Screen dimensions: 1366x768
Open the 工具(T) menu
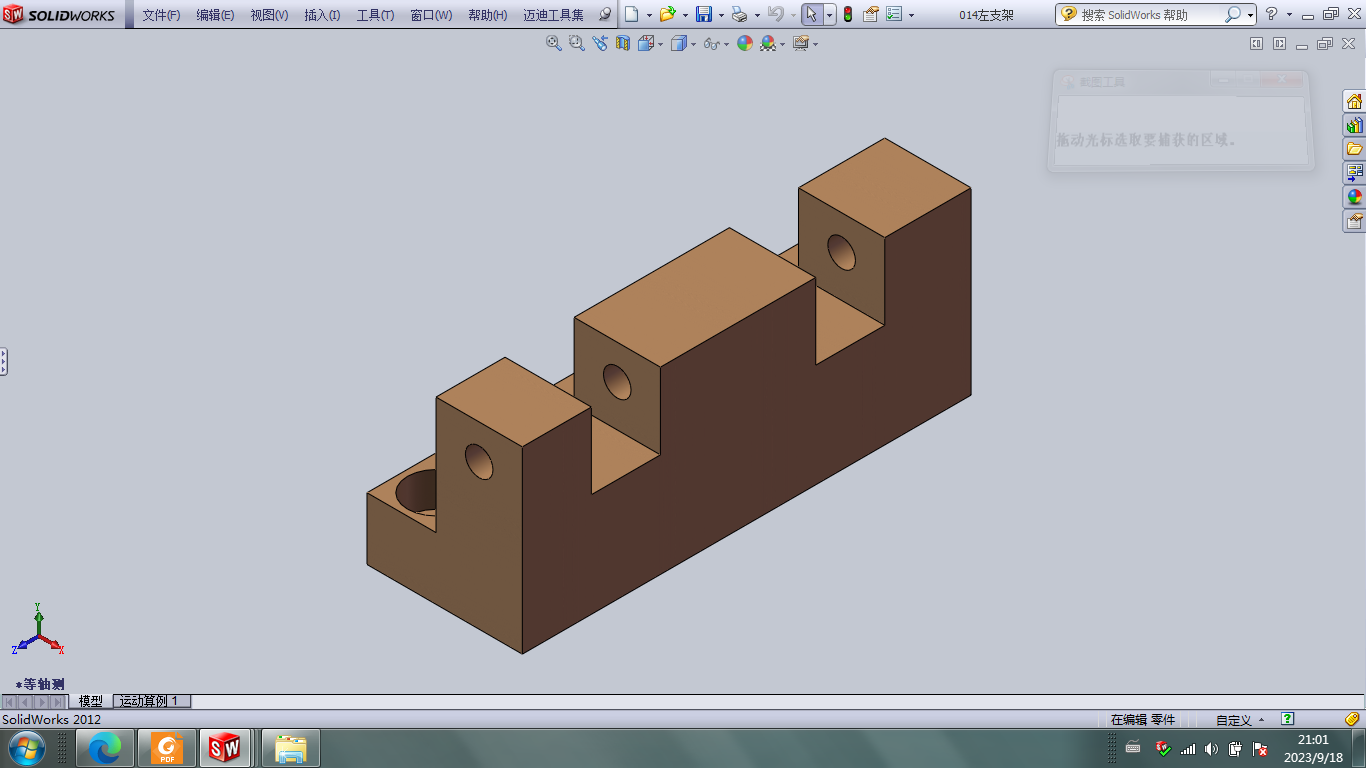tap(375, 15)
